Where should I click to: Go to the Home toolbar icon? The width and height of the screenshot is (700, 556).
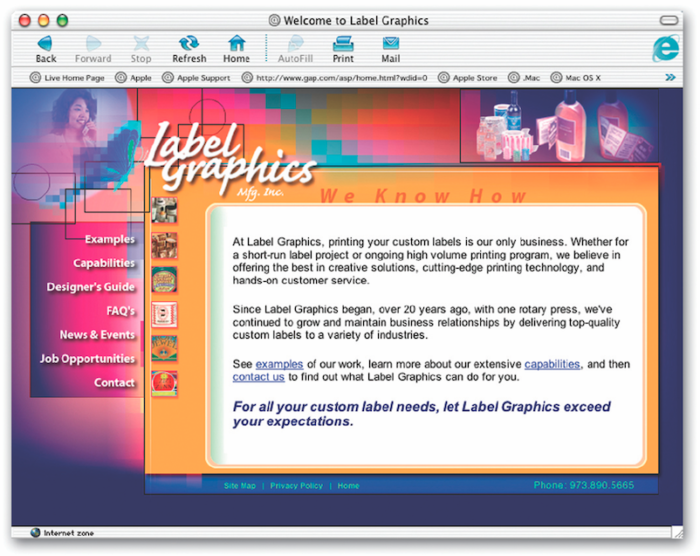click(236, 49)
